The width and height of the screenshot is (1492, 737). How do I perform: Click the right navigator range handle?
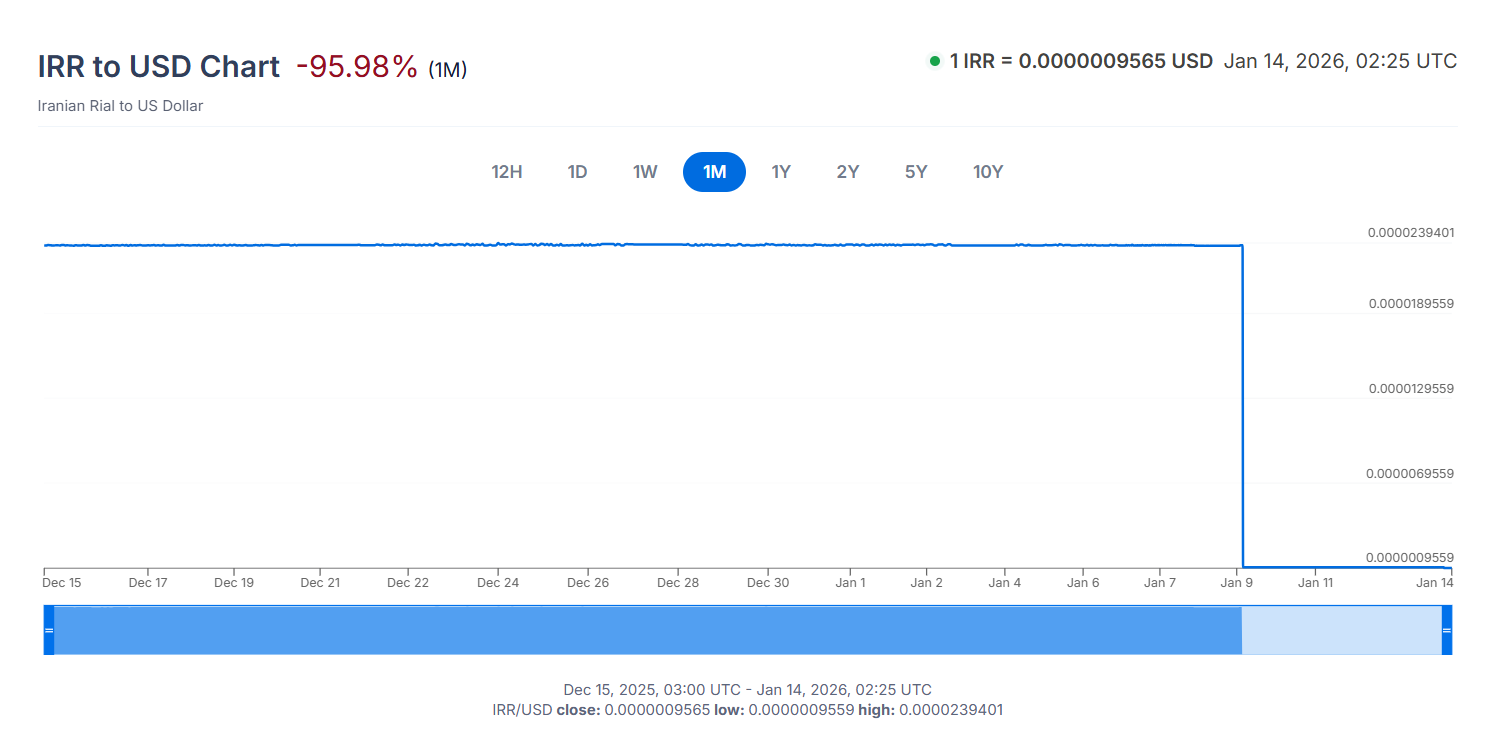tap(1446, 630)
